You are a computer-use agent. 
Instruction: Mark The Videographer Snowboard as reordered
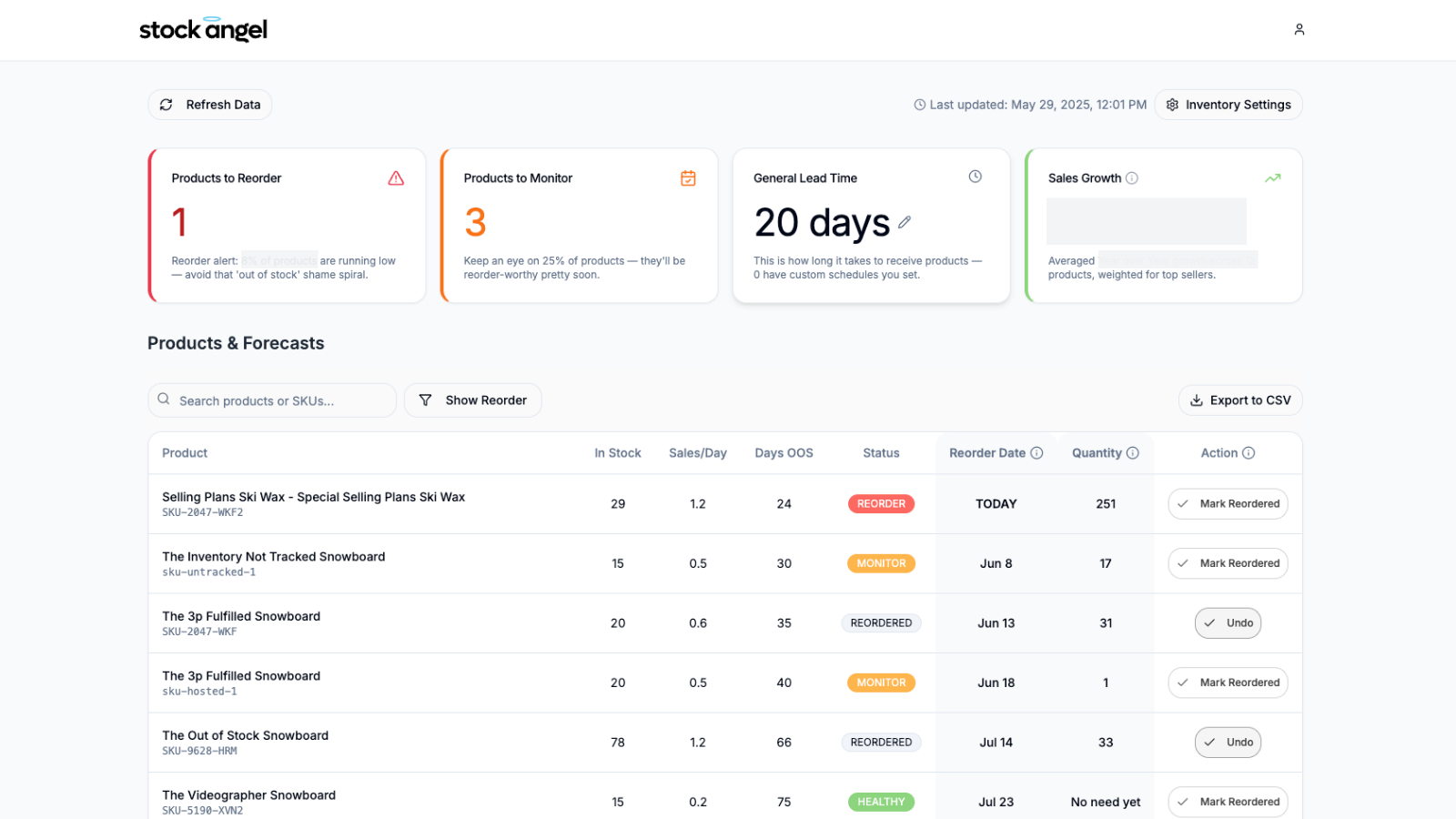(1228, 802)
